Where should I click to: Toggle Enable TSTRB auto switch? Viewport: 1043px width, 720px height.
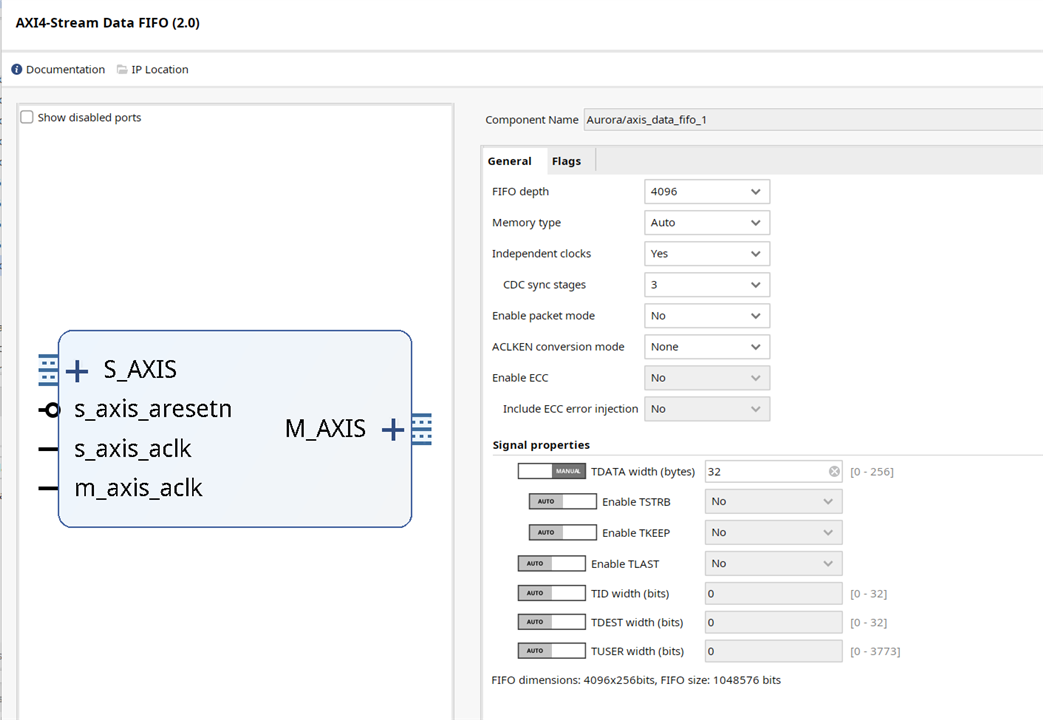point(563,501)
